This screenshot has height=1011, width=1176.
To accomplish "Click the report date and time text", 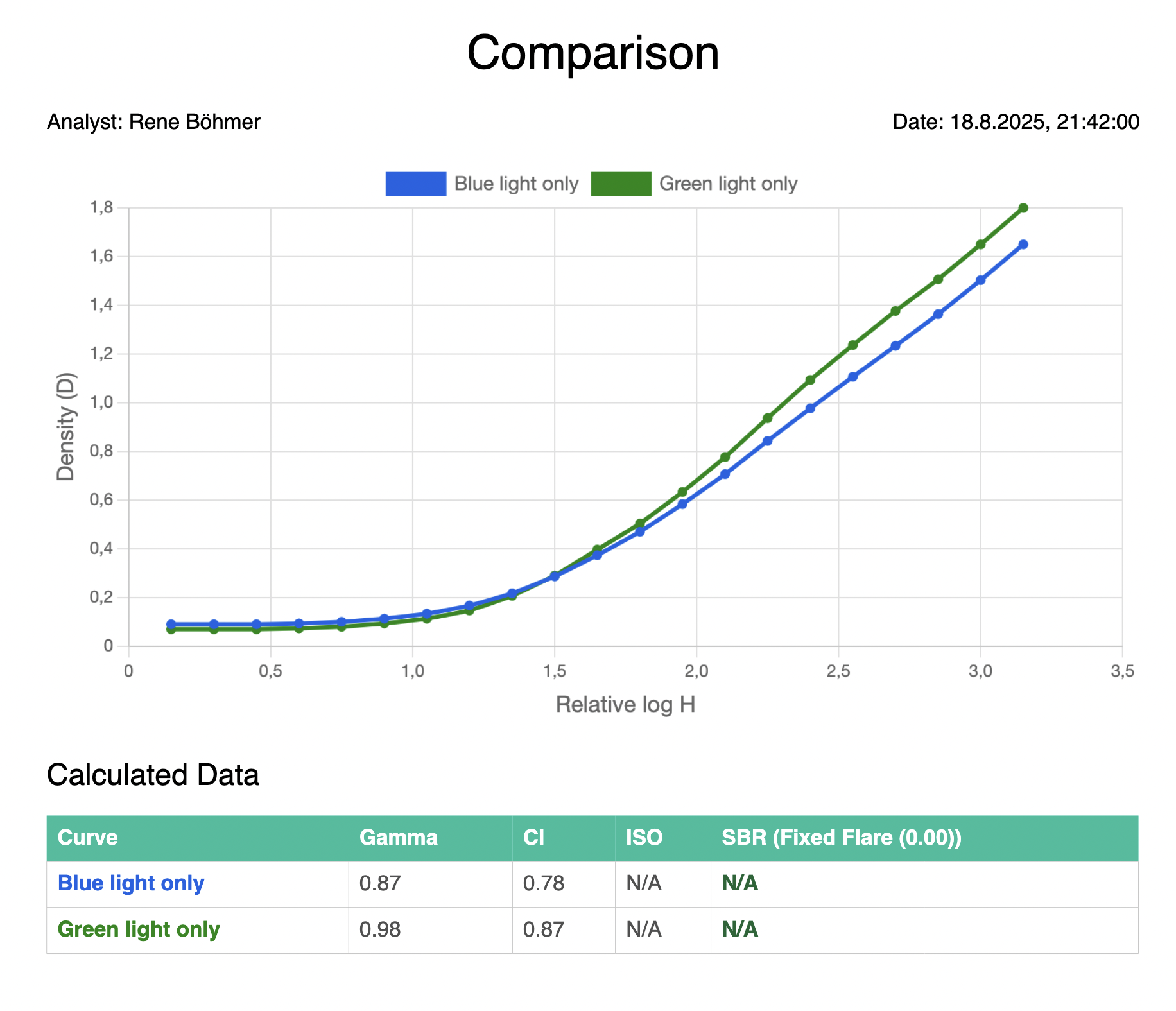I will pos(1016,122).
